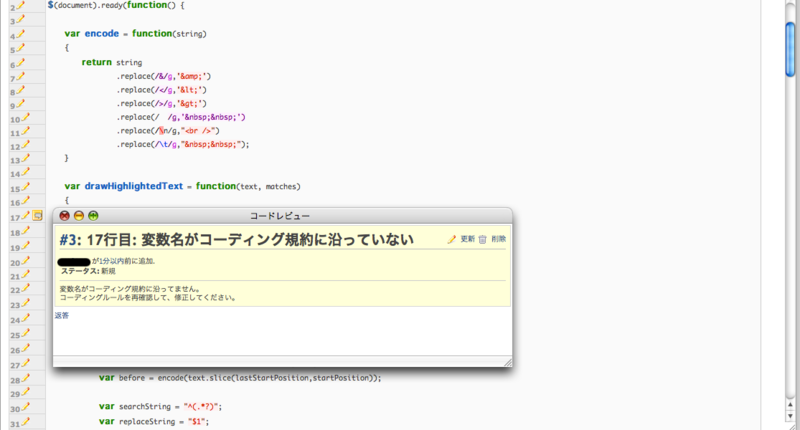The height and width of the screenshot is (430, 800).
Task: Click the 'return string' code line
Action: (112, 62)
